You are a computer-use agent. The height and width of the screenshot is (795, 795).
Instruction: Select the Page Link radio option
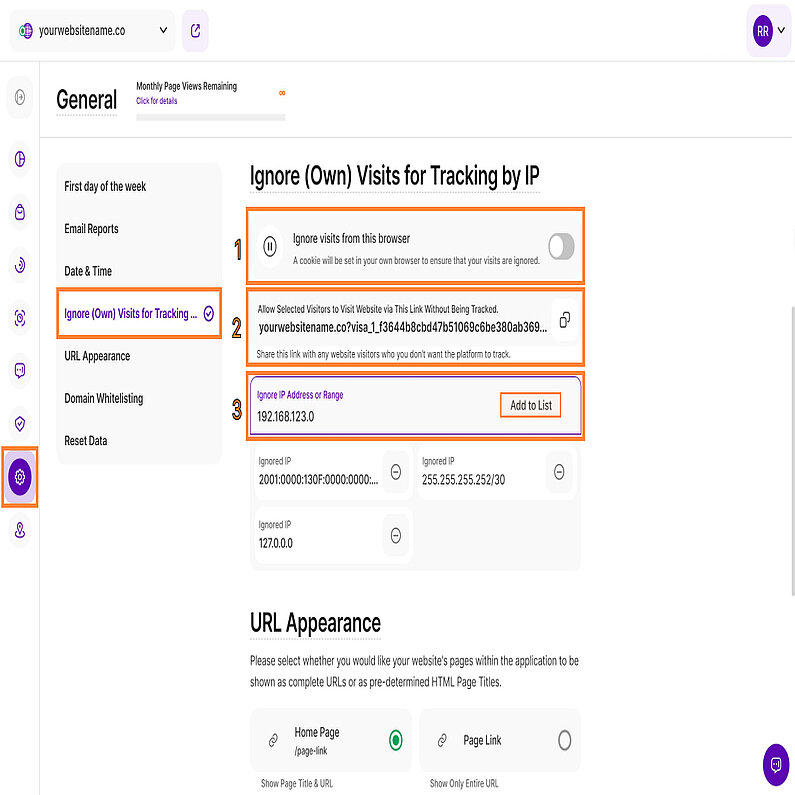point(564,741)
